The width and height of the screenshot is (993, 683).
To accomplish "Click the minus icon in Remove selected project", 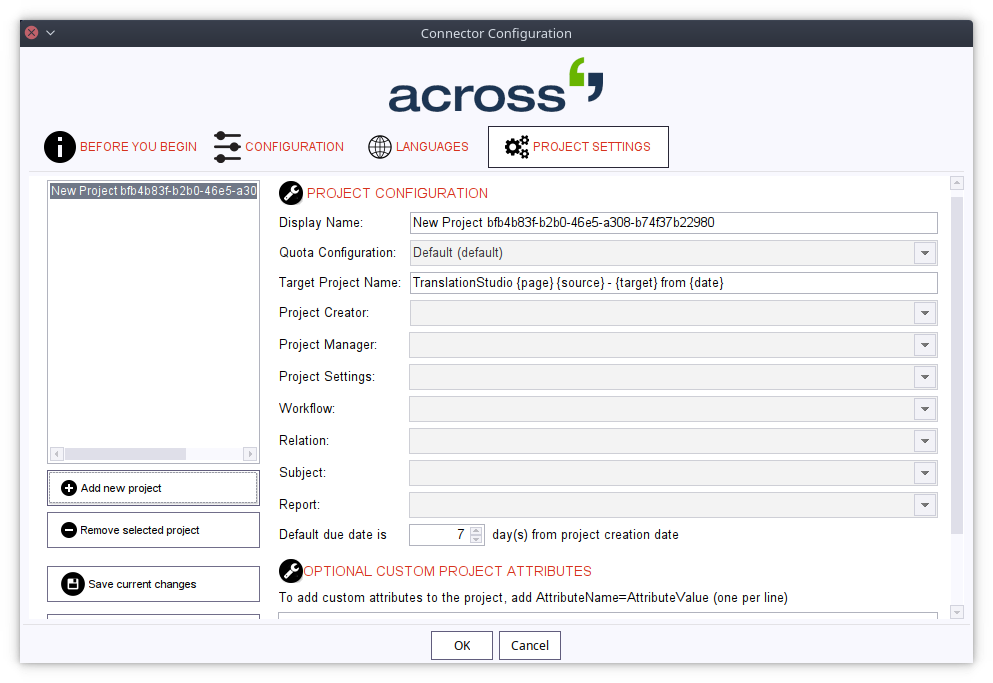I will (x=68, y=530).
